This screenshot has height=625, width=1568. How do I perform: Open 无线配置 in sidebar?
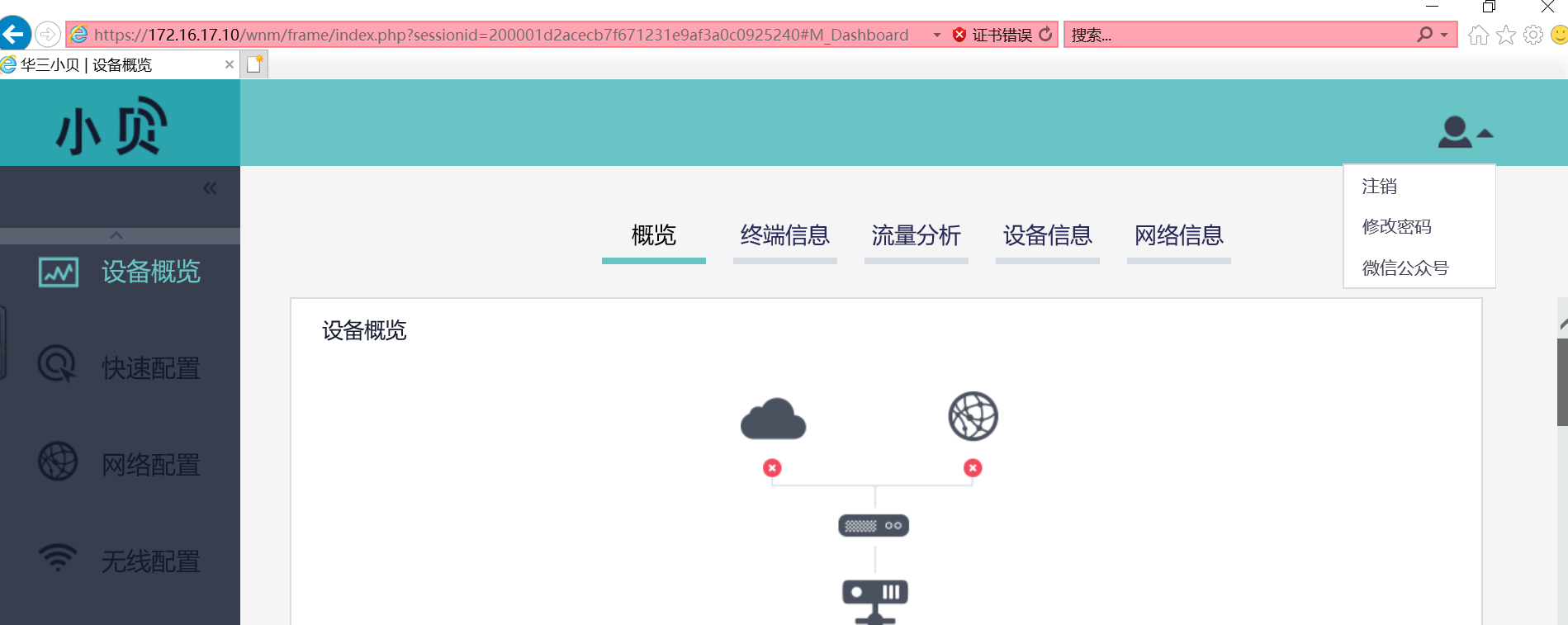coord(151,561)
